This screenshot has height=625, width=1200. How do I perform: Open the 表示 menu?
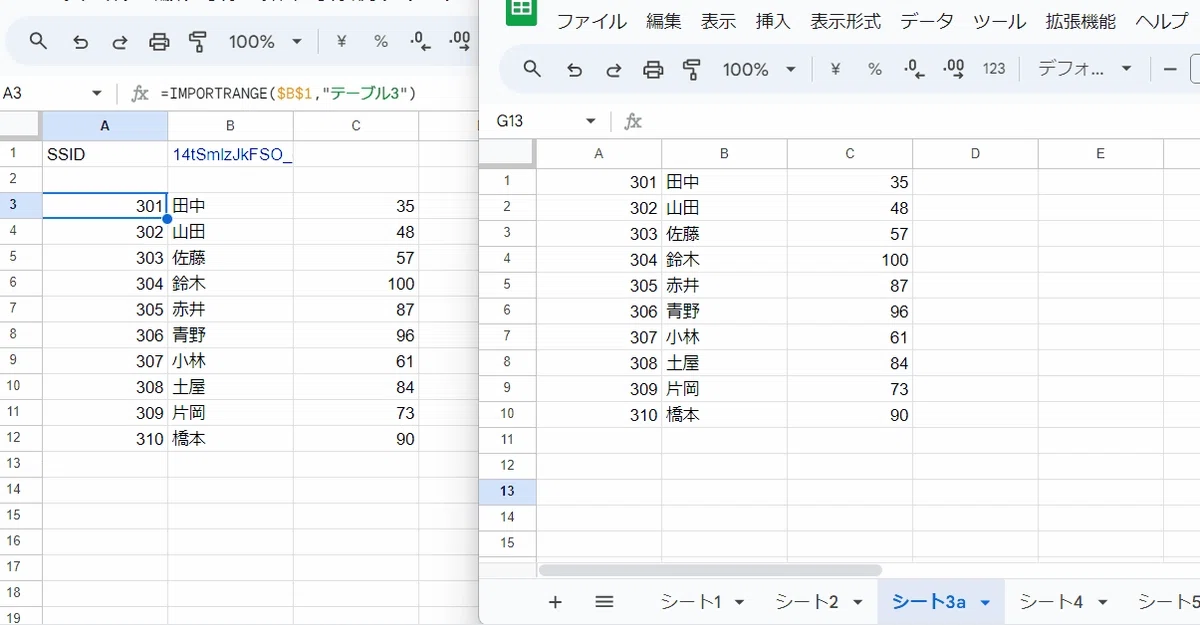click(718, 21)
